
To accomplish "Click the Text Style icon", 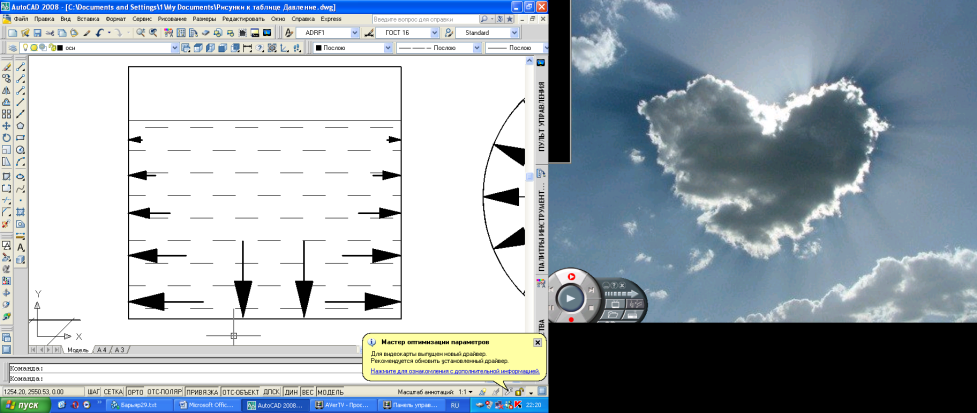I will [289, 32].
